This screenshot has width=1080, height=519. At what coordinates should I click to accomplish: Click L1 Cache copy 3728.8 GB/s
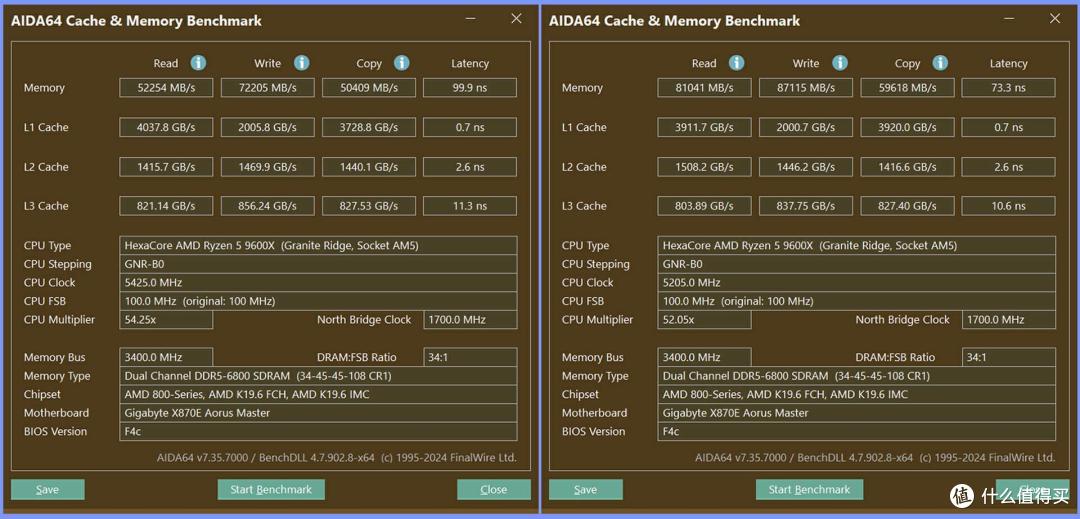[369, 127]
